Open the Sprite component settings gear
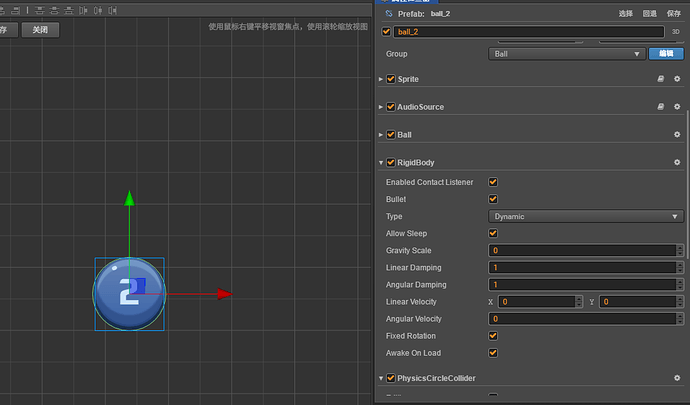Viewport: 690px width, 405px height. (677, 79)
